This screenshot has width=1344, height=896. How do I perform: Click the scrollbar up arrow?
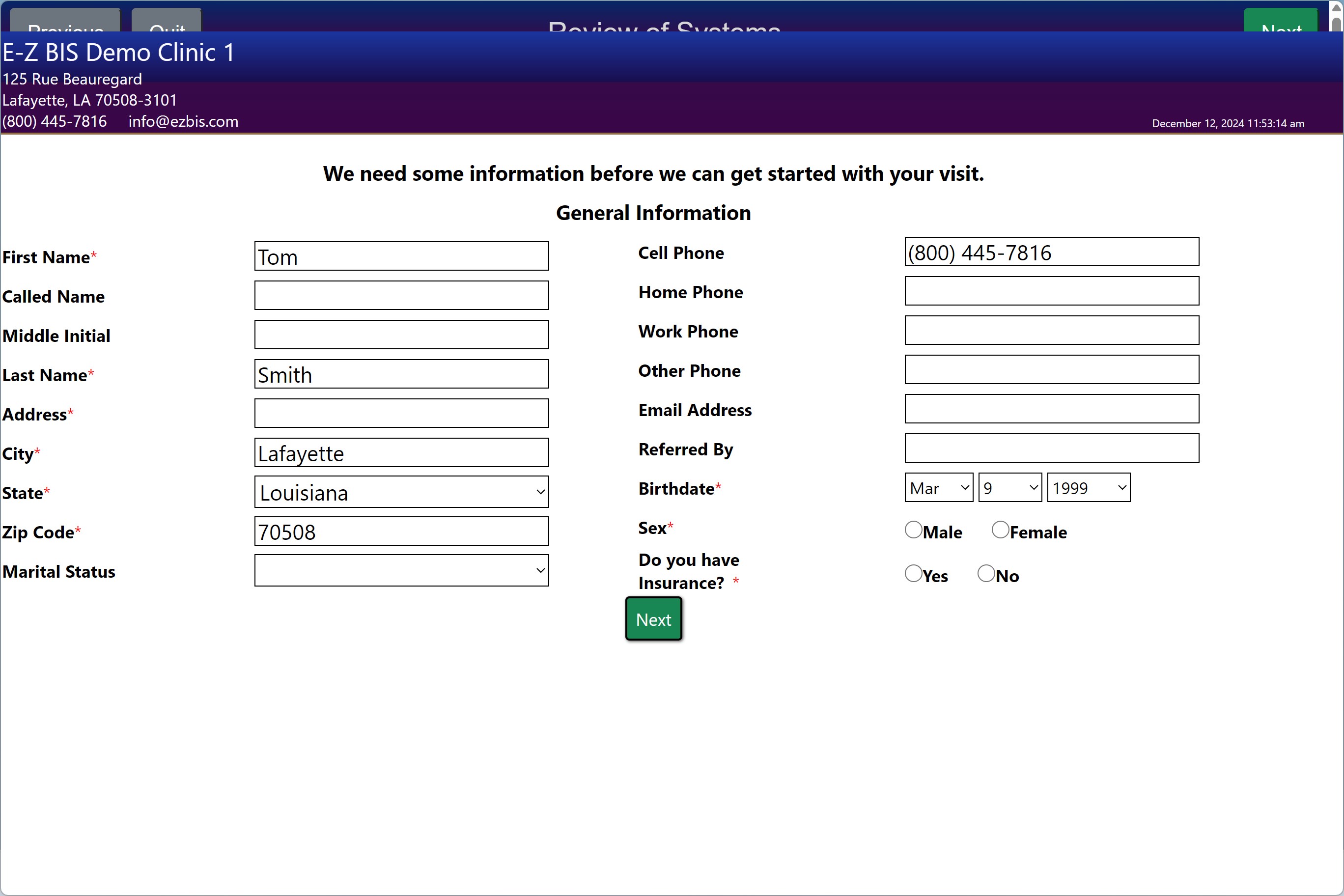[1337, 6]
